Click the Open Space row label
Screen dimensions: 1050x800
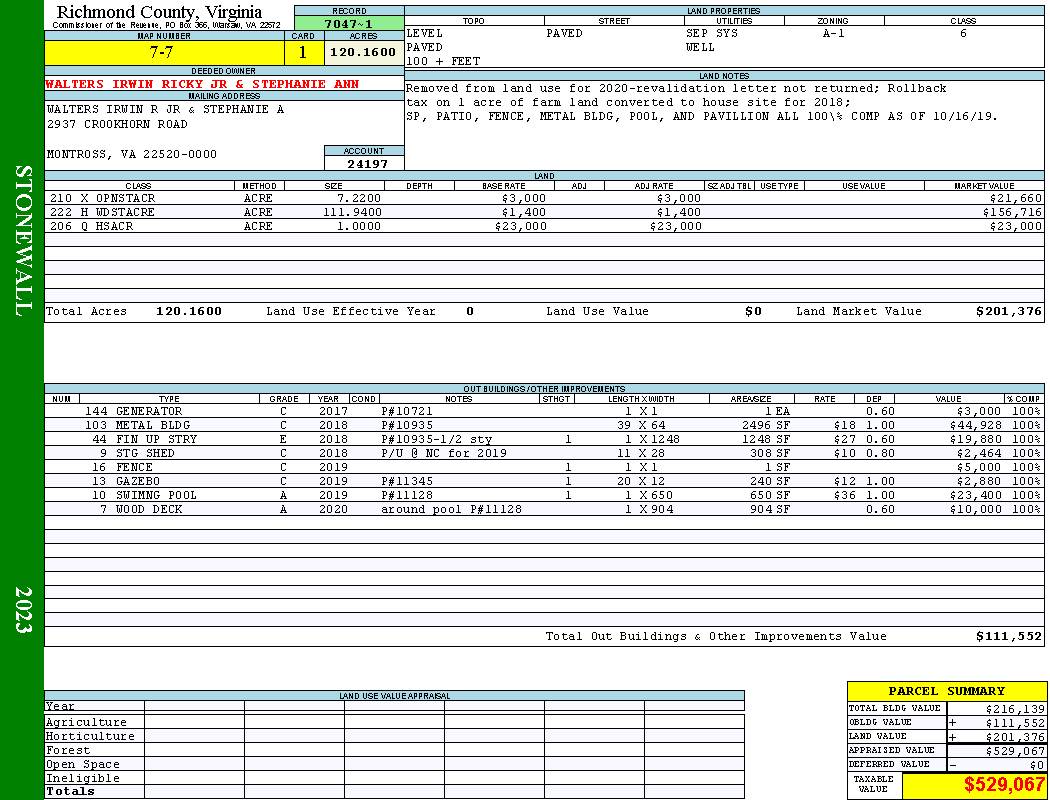82,765
